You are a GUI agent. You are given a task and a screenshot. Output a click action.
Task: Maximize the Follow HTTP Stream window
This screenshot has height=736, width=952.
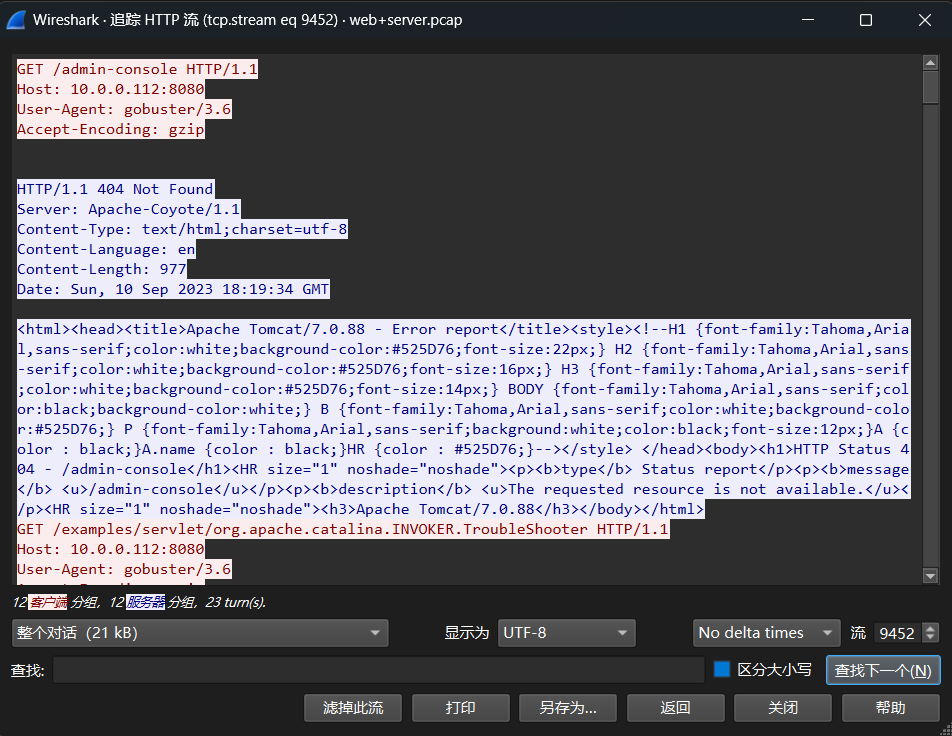866,20
